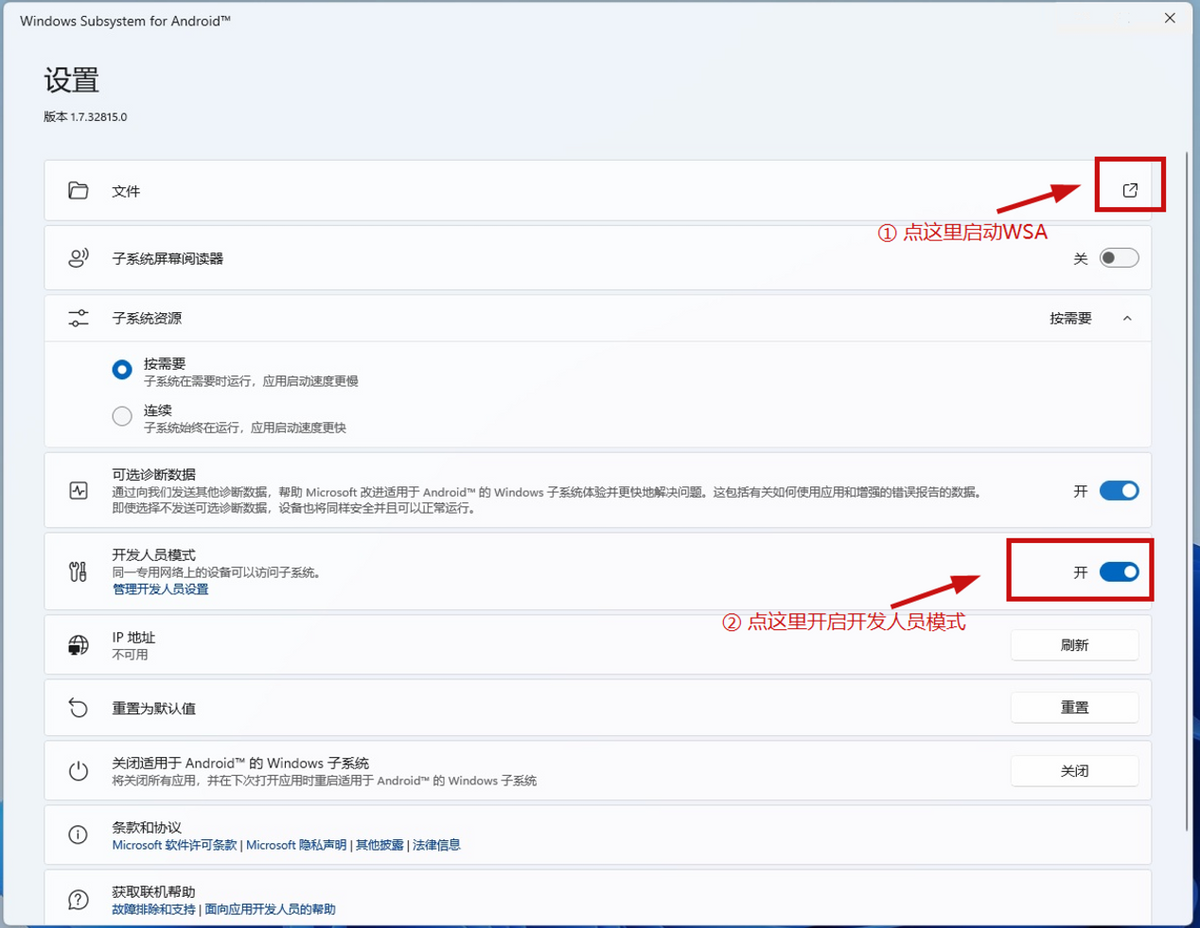This screenshot has height=928, width=1200.
Task: Click the globe icon next to IP 地址
Action: [78, 644]
